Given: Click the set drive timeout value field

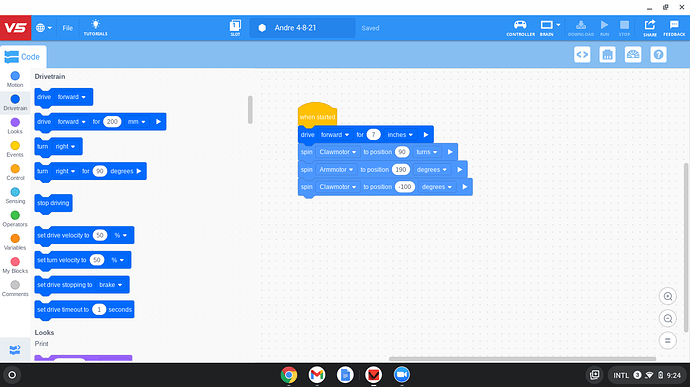Looking at the screenshot, I should tap(99, 310).
